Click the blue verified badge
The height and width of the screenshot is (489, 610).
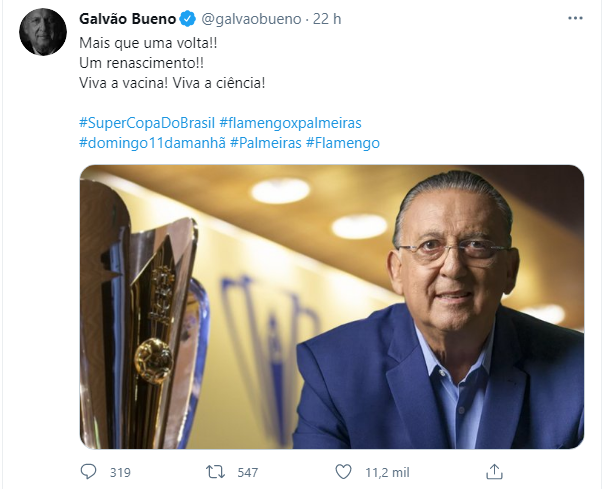(x=188, y=19)
